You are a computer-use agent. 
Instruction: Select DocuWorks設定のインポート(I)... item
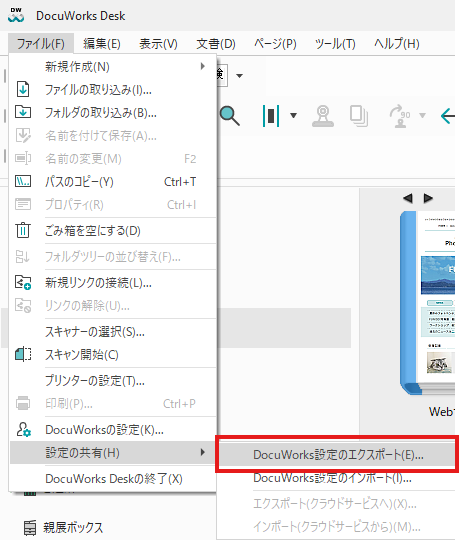pyautogui.click(x=337, y=478)
